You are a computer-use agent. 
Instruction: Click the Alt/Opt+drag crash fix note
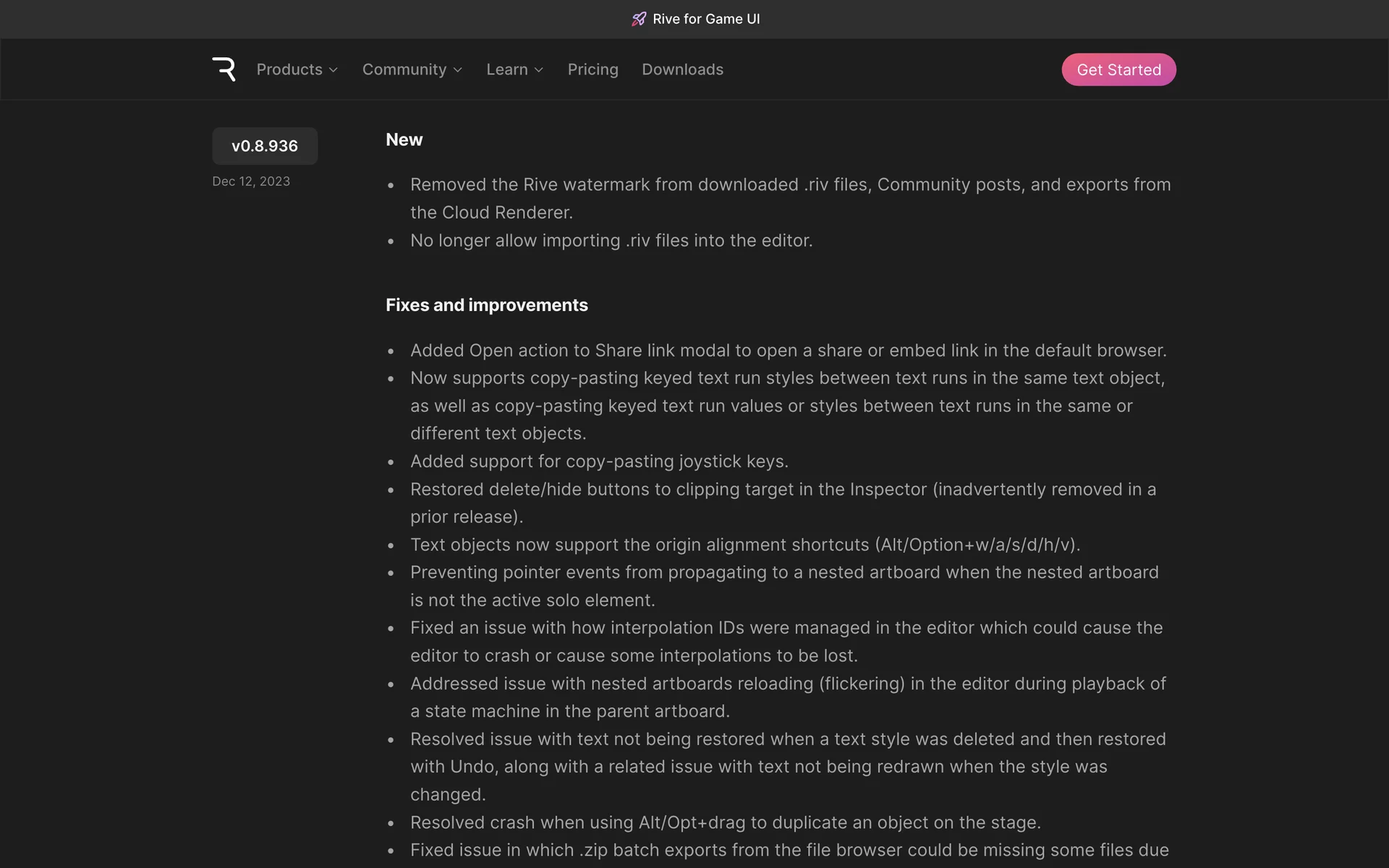[725, 822]
